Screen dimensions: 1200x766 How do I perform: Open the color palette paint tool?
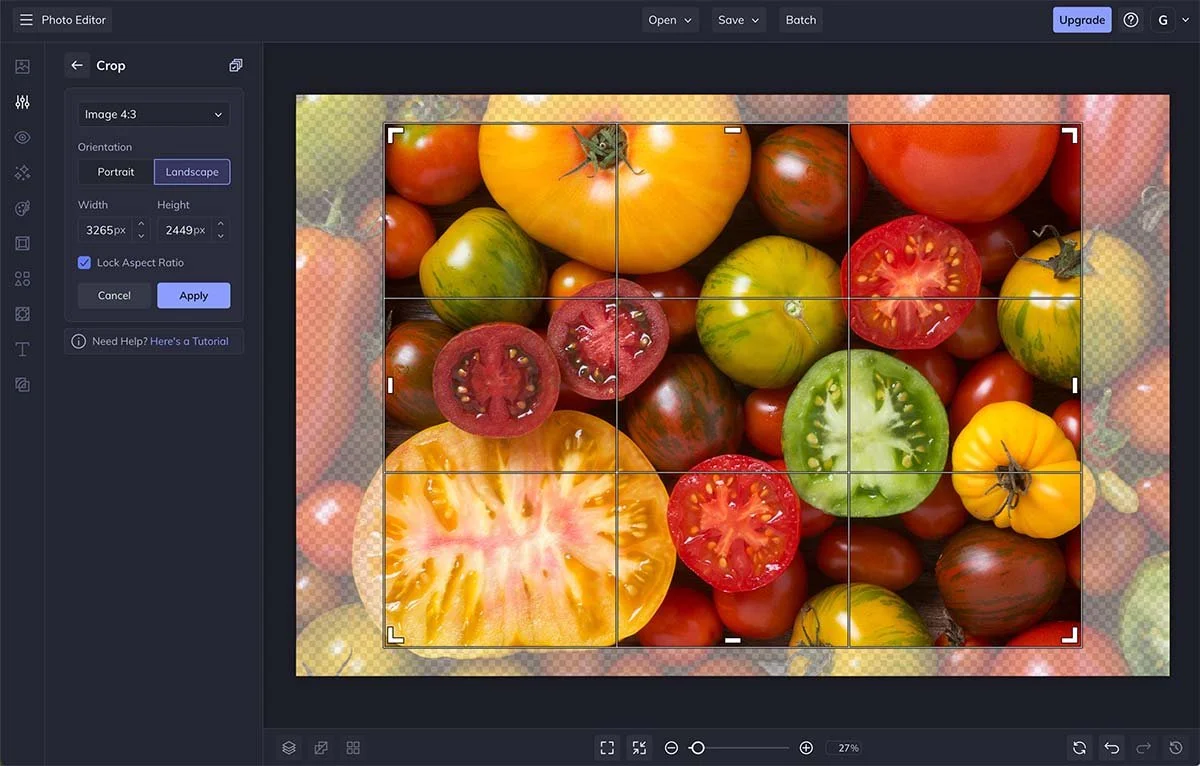tap(22, 207)
